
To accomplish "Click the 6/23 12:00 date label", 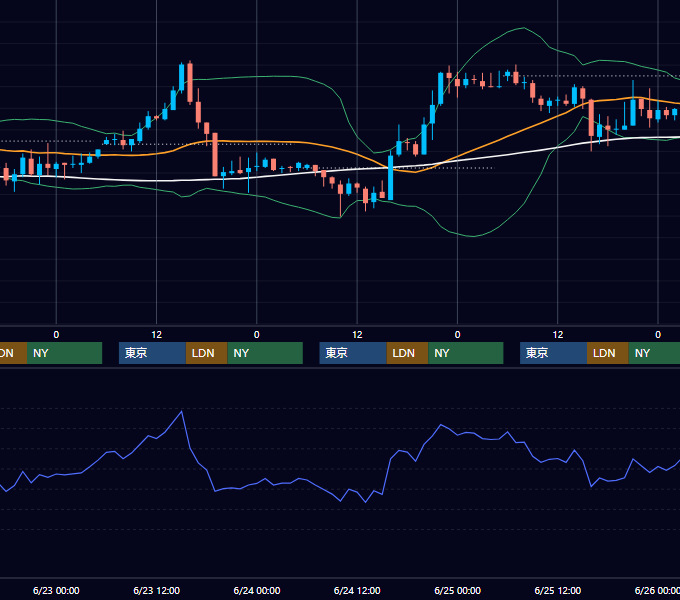I will tap(156, 590).
